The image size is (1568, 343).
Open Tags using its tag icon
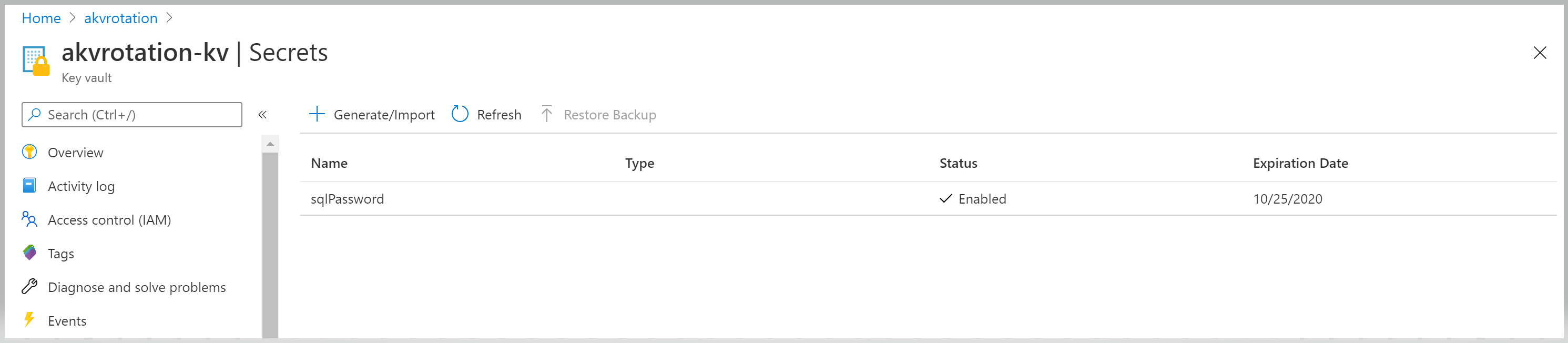(28, 253)
